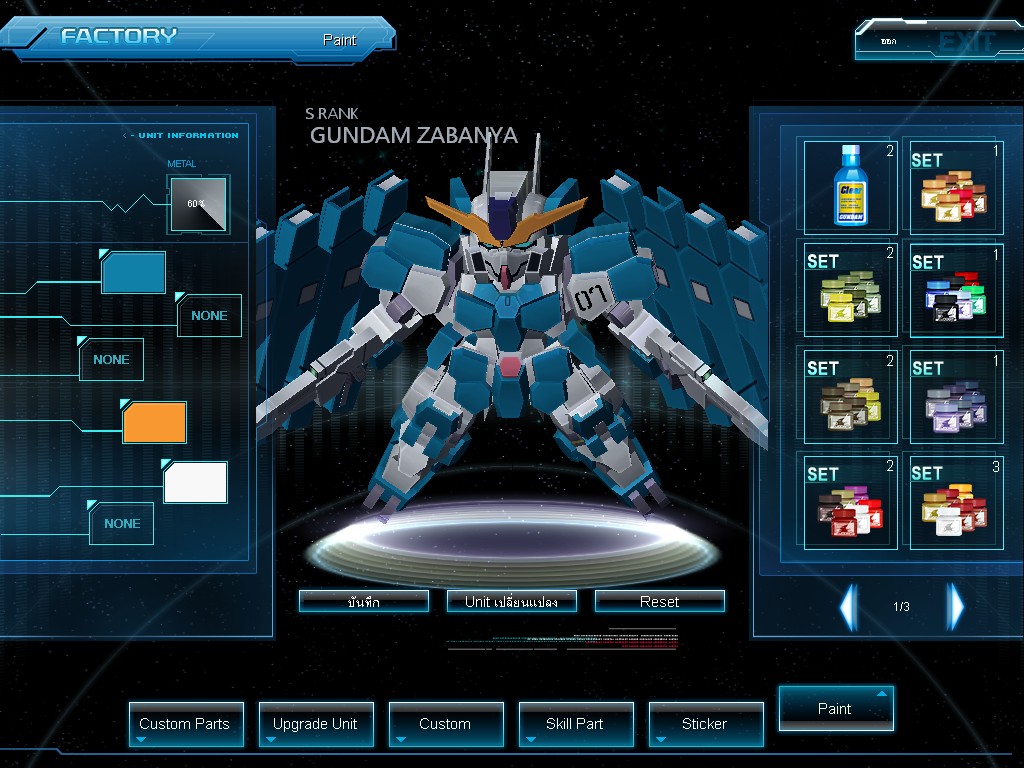
Task: Pick the orange-brown paint set beside the Clear bottle
Action: (x=956, y=187)
